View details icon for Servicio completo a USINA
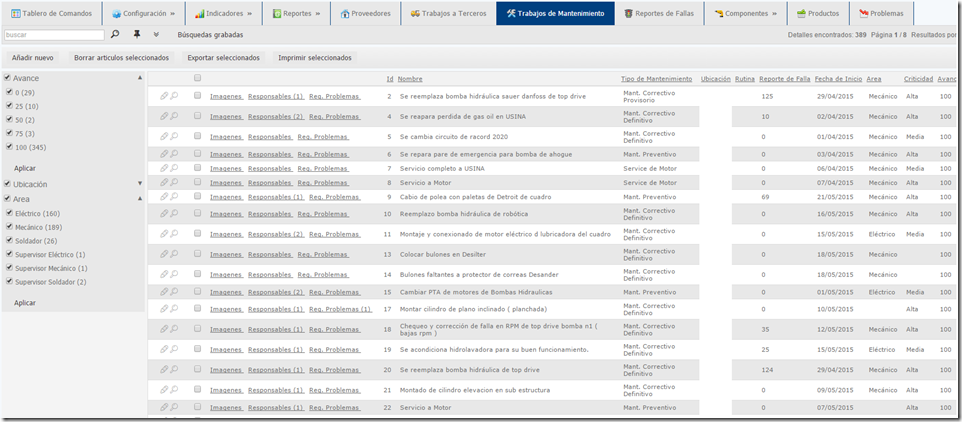Viewport: 962px width, 422px height. (174, 168)
